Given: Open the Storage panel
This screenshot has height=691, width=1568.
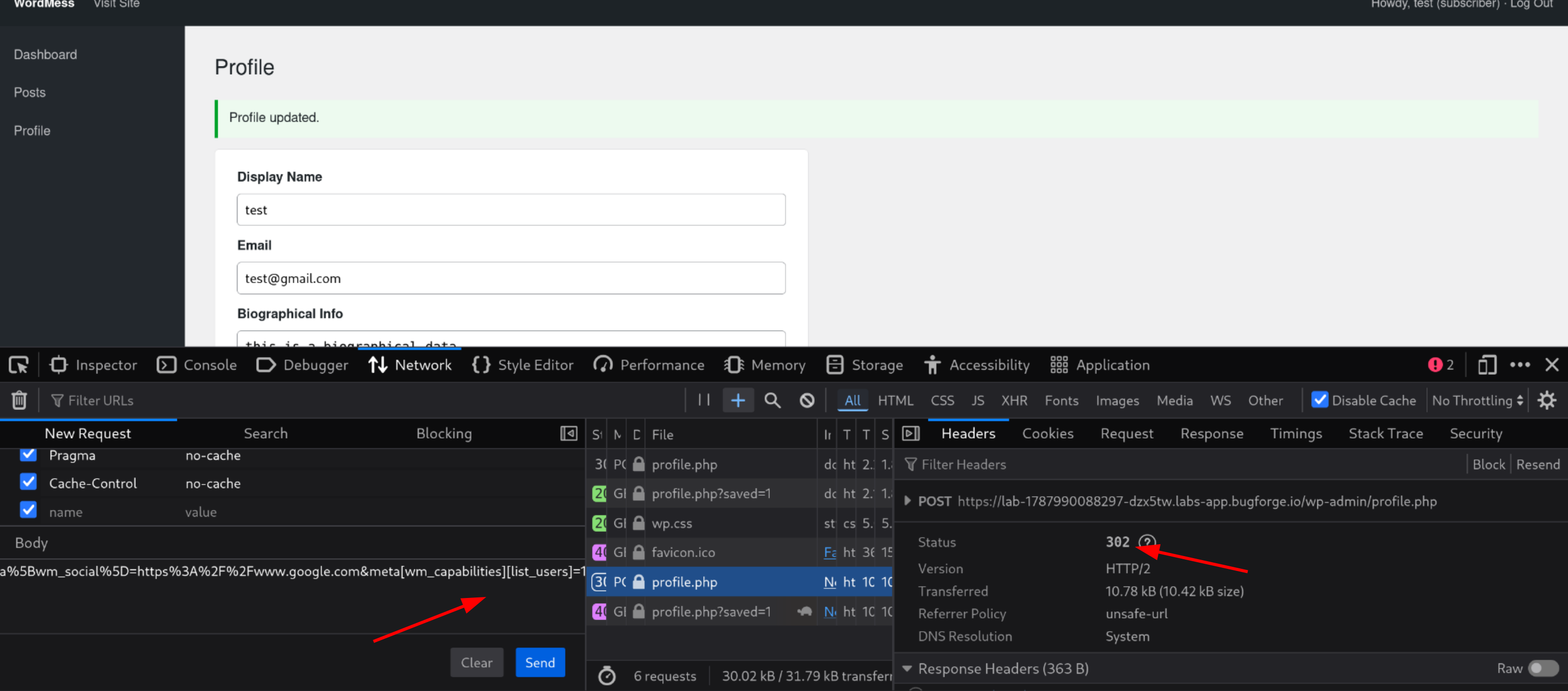Looking at the screenshot, I should point(864,365).
